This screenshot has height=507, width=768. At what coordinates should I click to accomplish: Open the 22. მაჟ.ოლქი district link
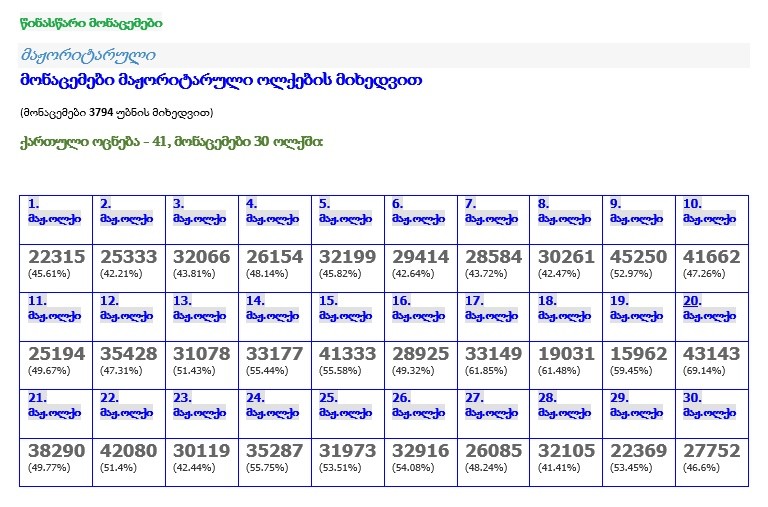(126, 405)
